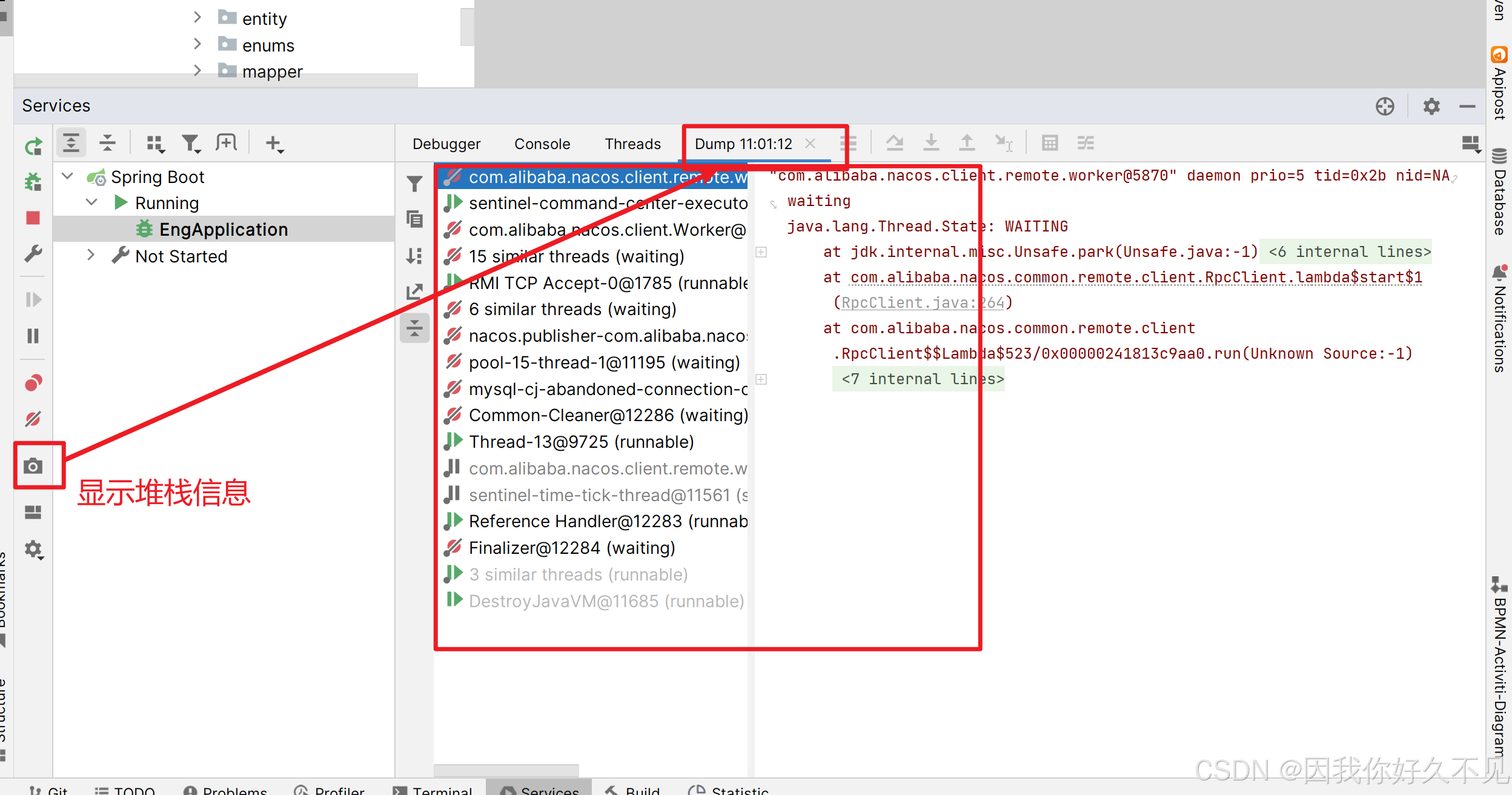
Task: Click the red Stop button
Action: pyautogui.click(x=33, y=218)
